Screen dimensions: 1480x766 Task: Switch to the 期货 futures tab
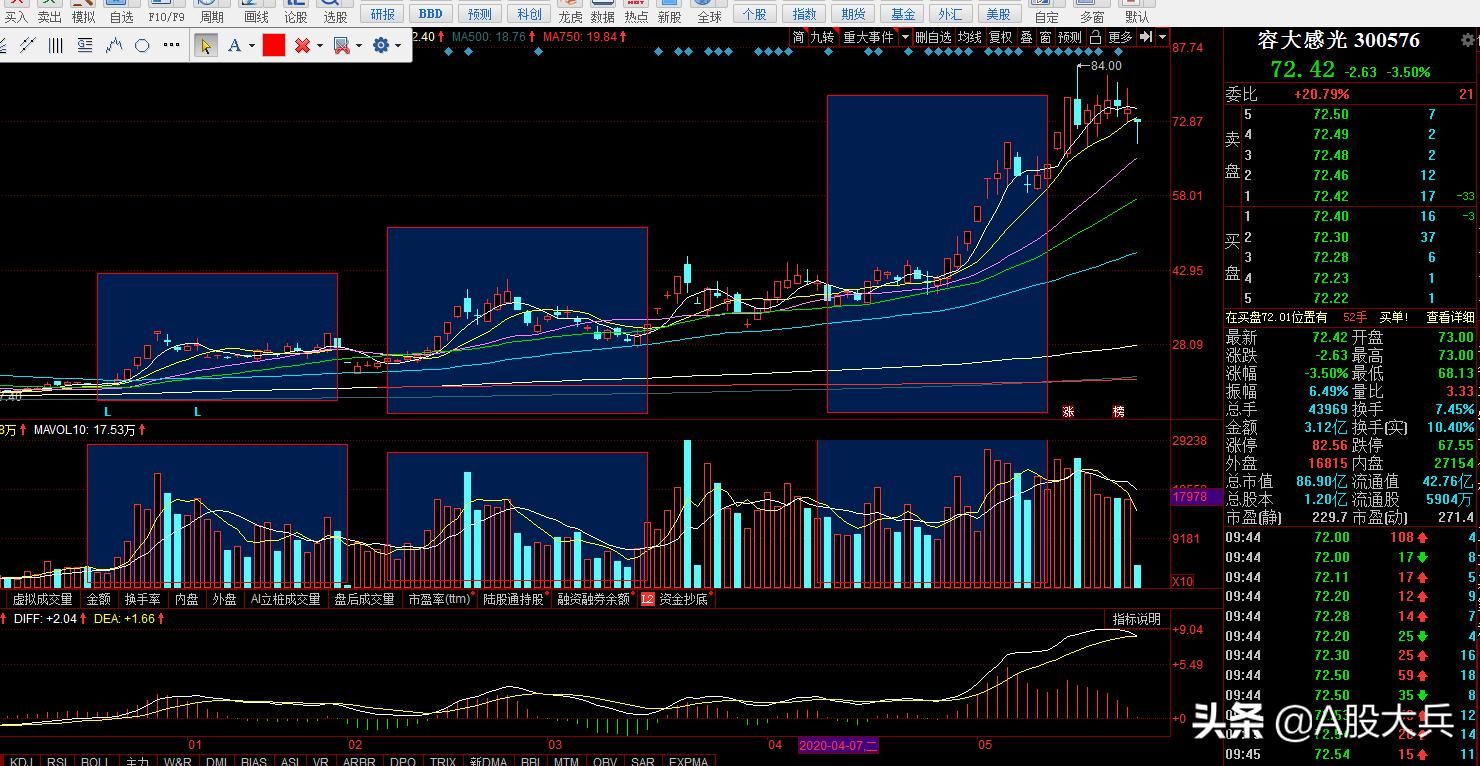coord(853,14)
